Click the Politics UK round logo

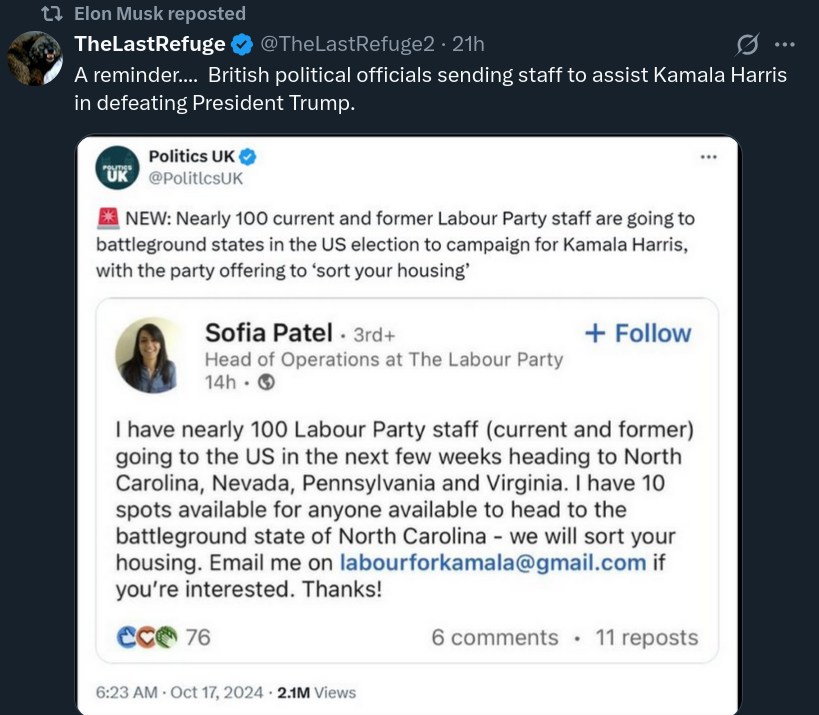[117, 167]
